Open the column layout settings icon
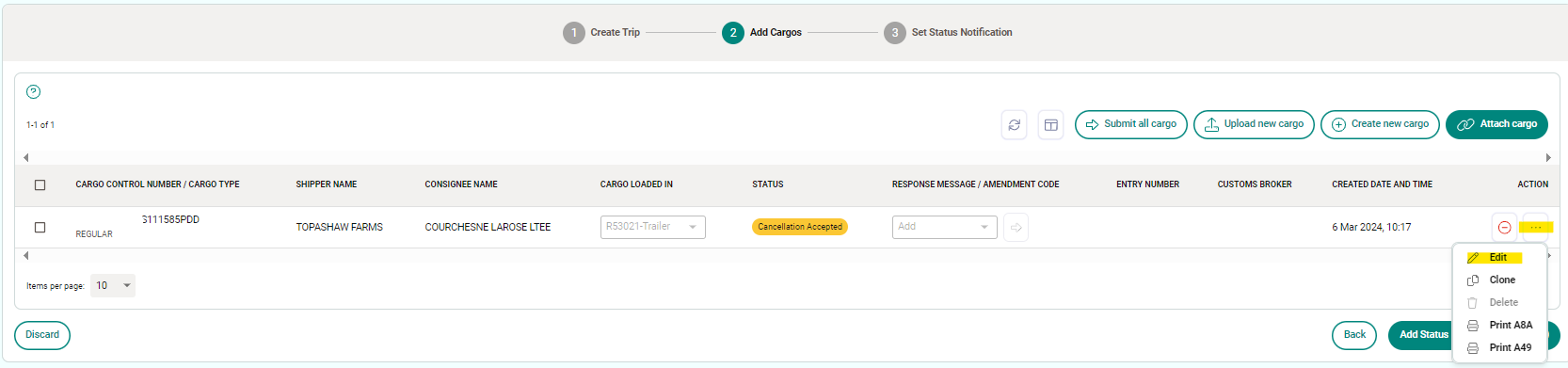This screenshot has height=368, width=1568. (x=1051, y=124)
